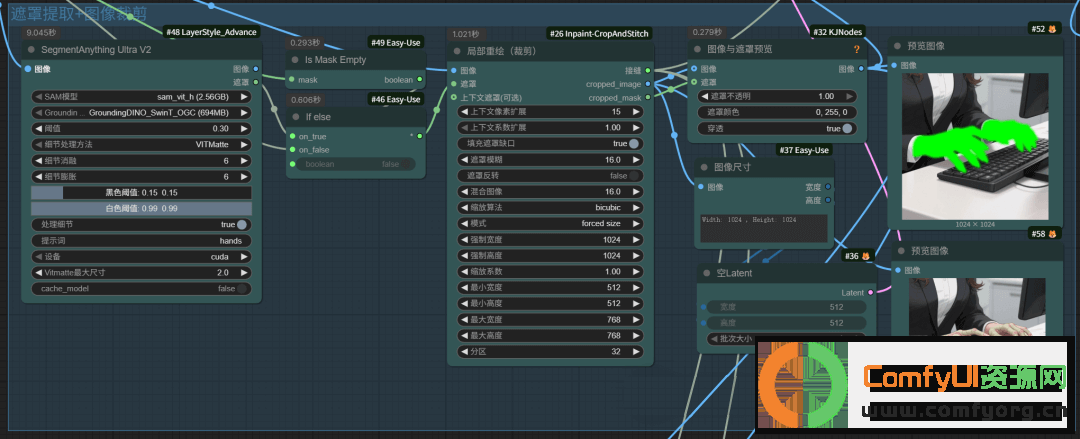The image size is (1080, 439).
Task: Collapse the SegmentAnything Ultra V2 node dot
Action: (31, 50)
